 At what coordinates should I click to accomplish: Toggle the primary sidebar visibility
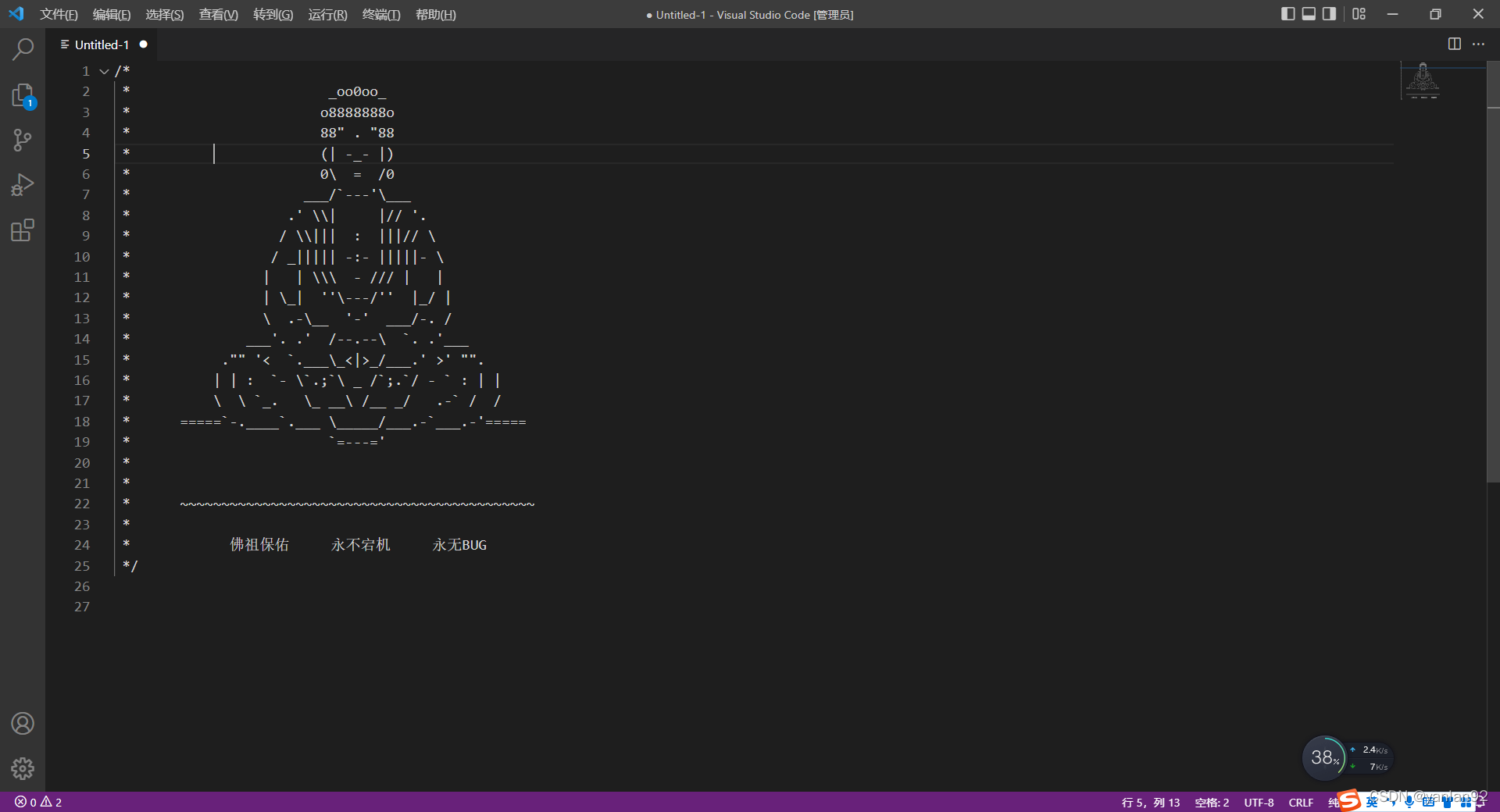pyautogui.click(x=1287, y=13)
